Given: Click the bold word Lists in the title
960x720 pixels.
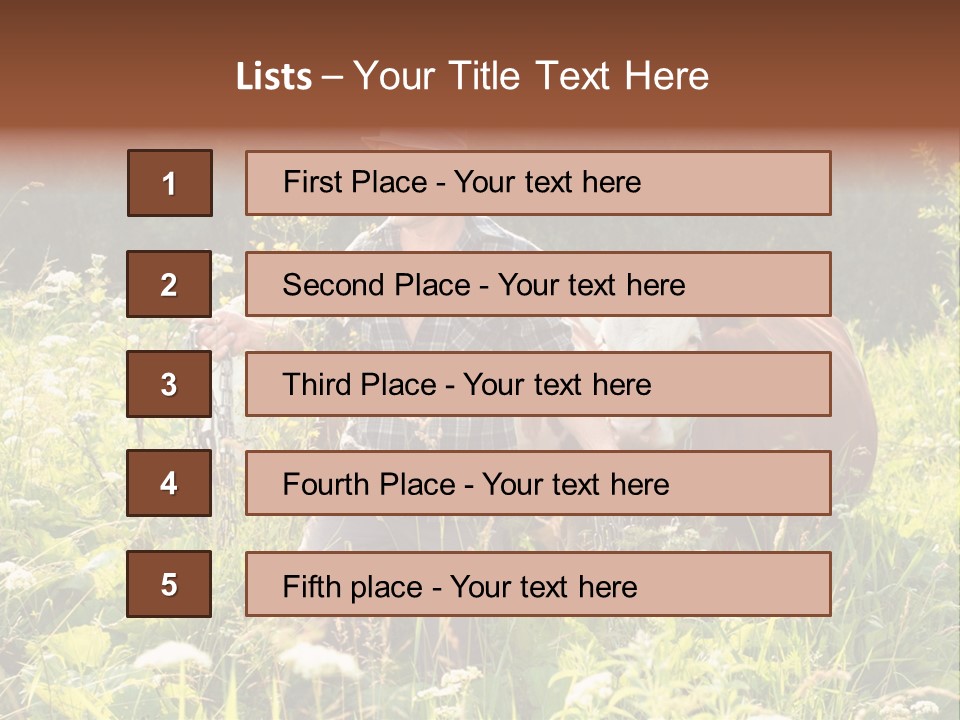Looking at the screenshot, I should pos(274,76).
